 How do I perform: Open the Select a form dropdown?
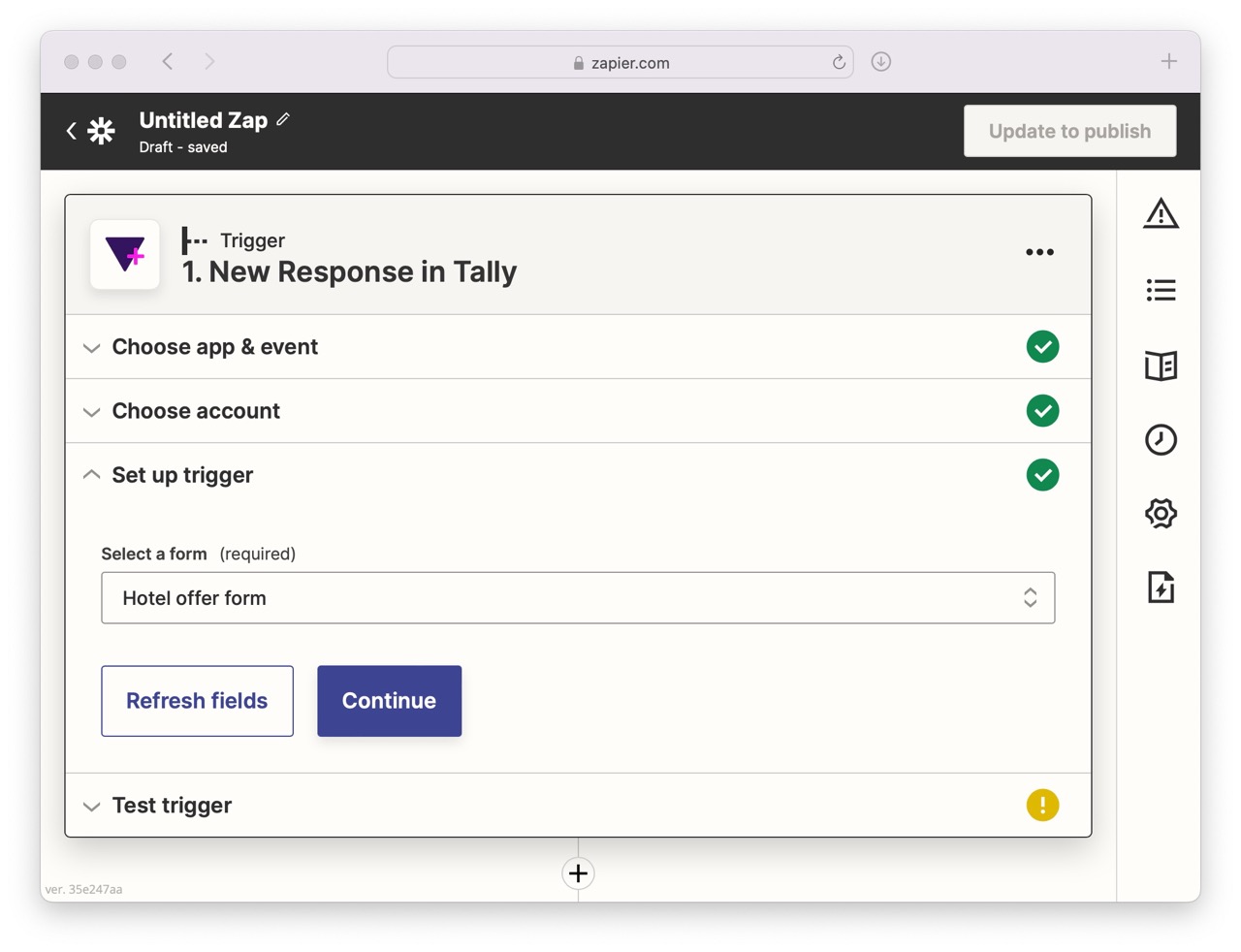point(578,598)
